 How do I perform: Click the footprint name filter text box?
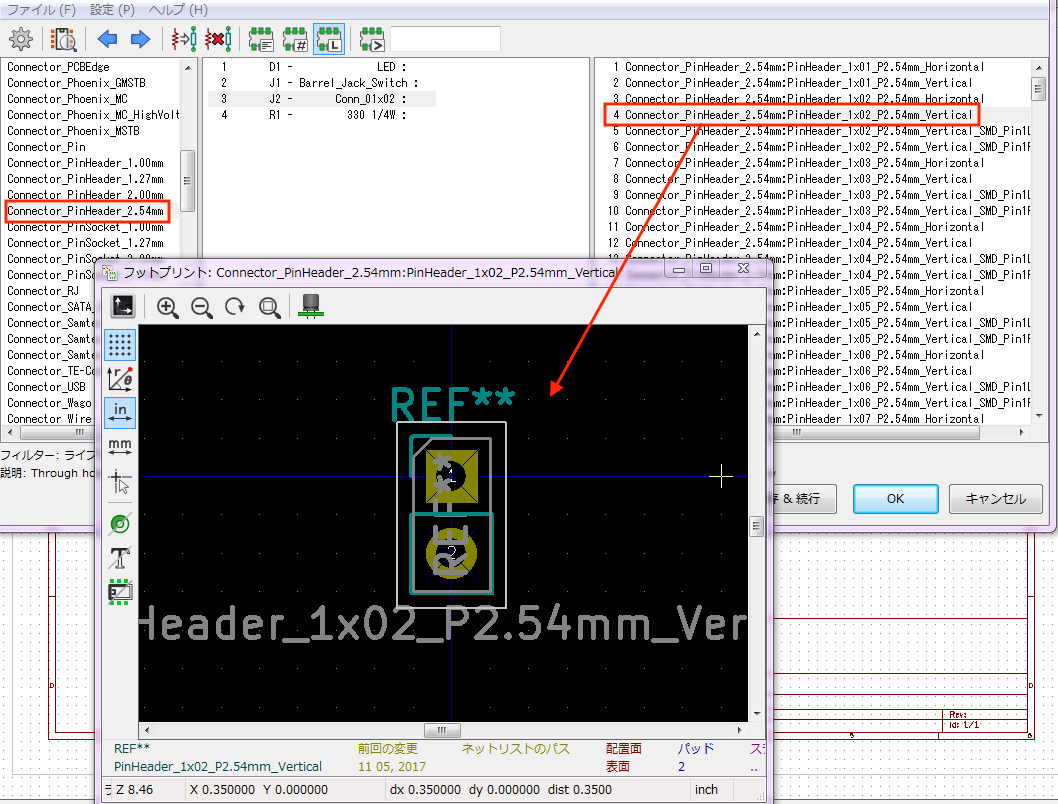(445, 39)
